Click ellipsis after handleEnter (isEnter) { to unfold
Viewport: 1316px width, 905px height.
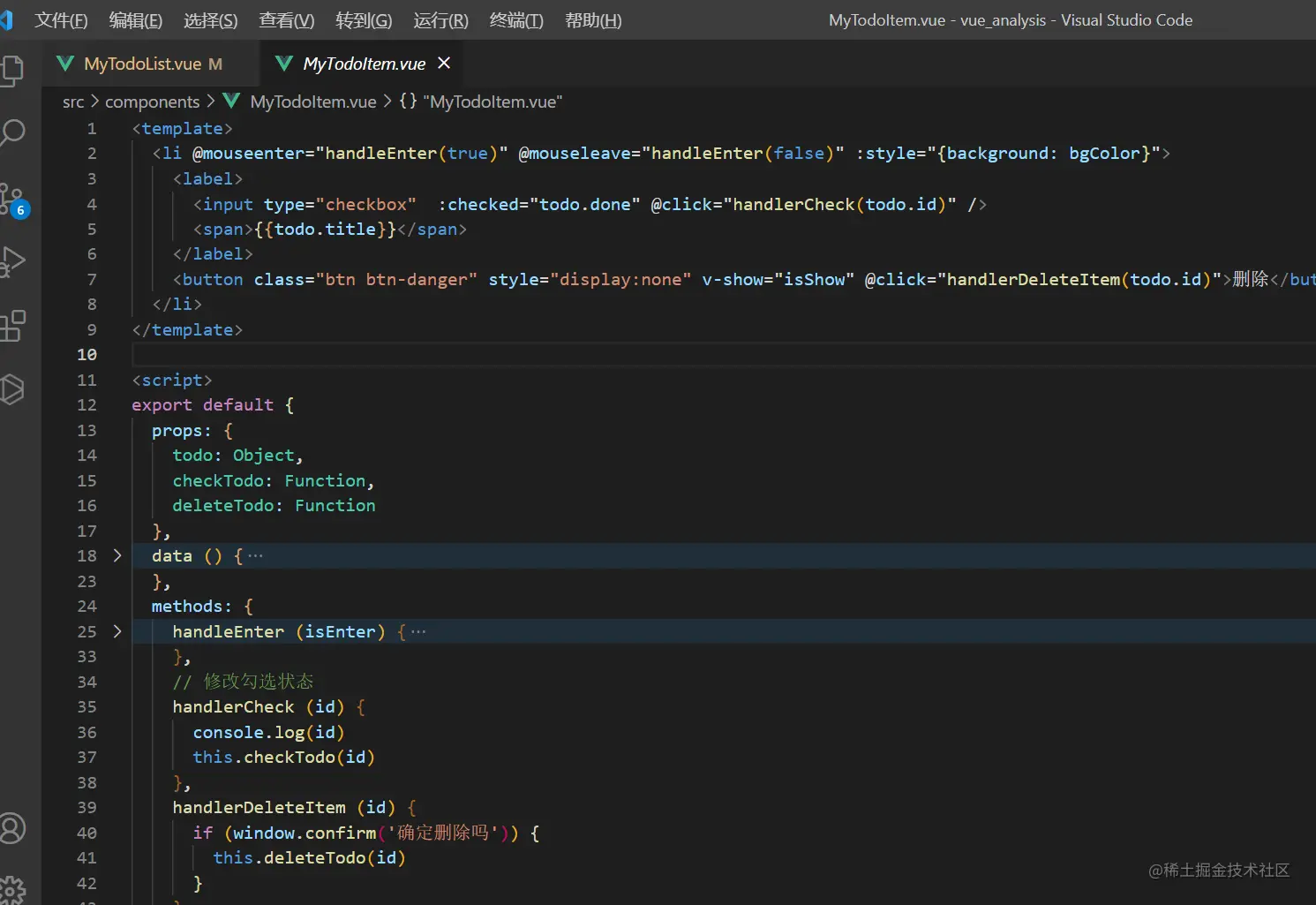pyautogui.click(x=418, y=631)
